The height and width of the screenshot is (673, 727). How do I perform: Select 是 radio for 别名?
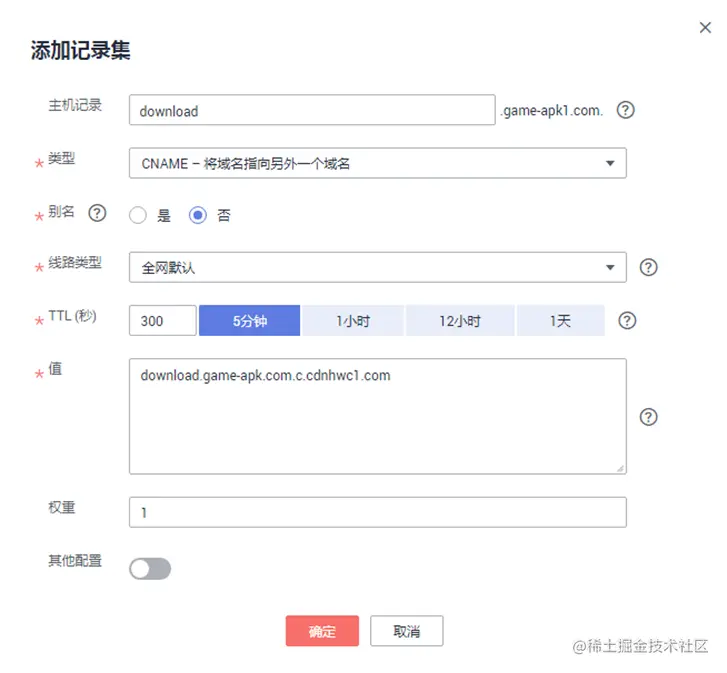[x=138, y=215]
